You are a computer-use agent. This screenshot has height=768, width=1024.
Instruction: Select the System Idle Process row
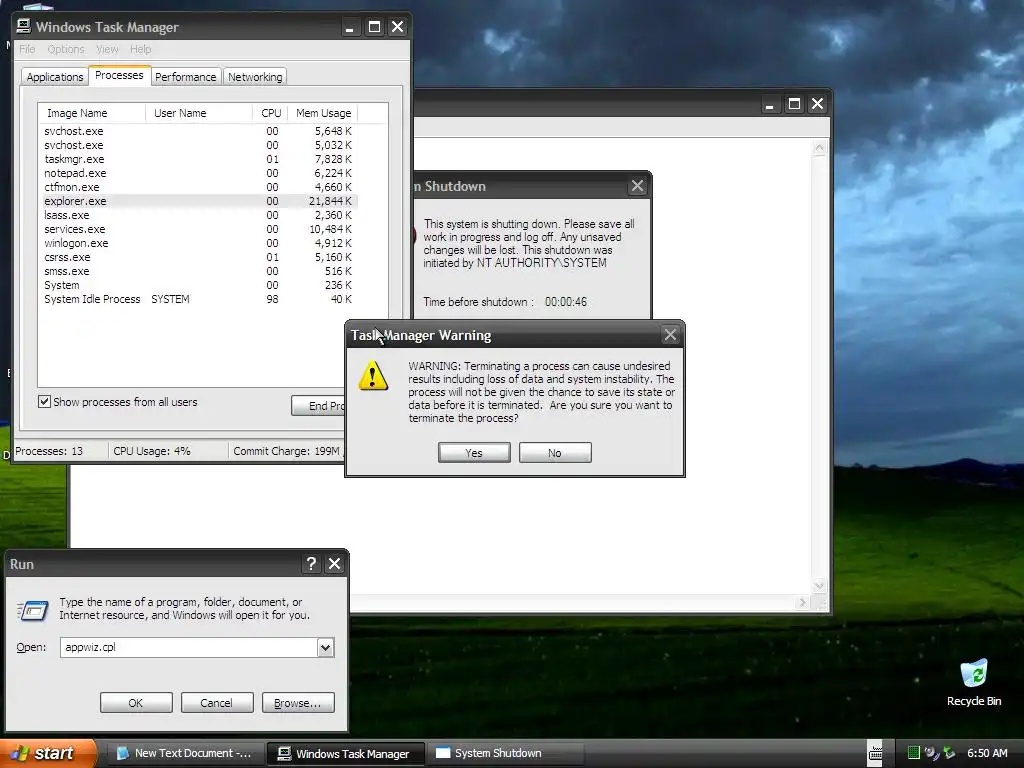(x=198, y=299)
